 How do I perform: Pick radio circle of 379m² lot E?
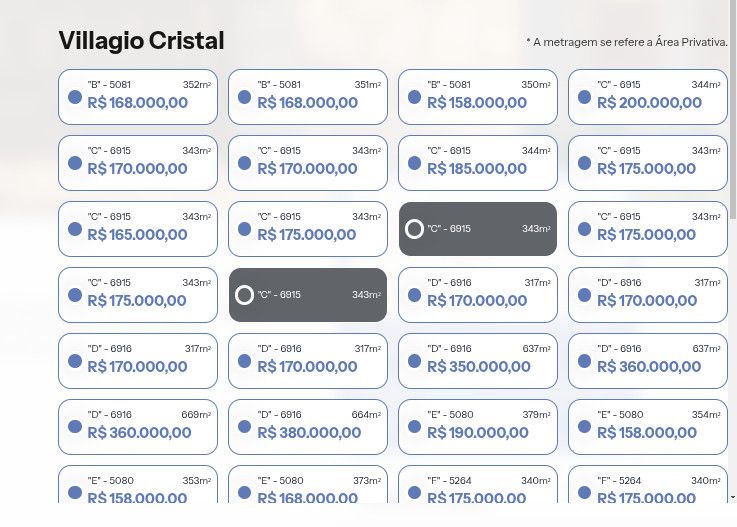[415, 427]
